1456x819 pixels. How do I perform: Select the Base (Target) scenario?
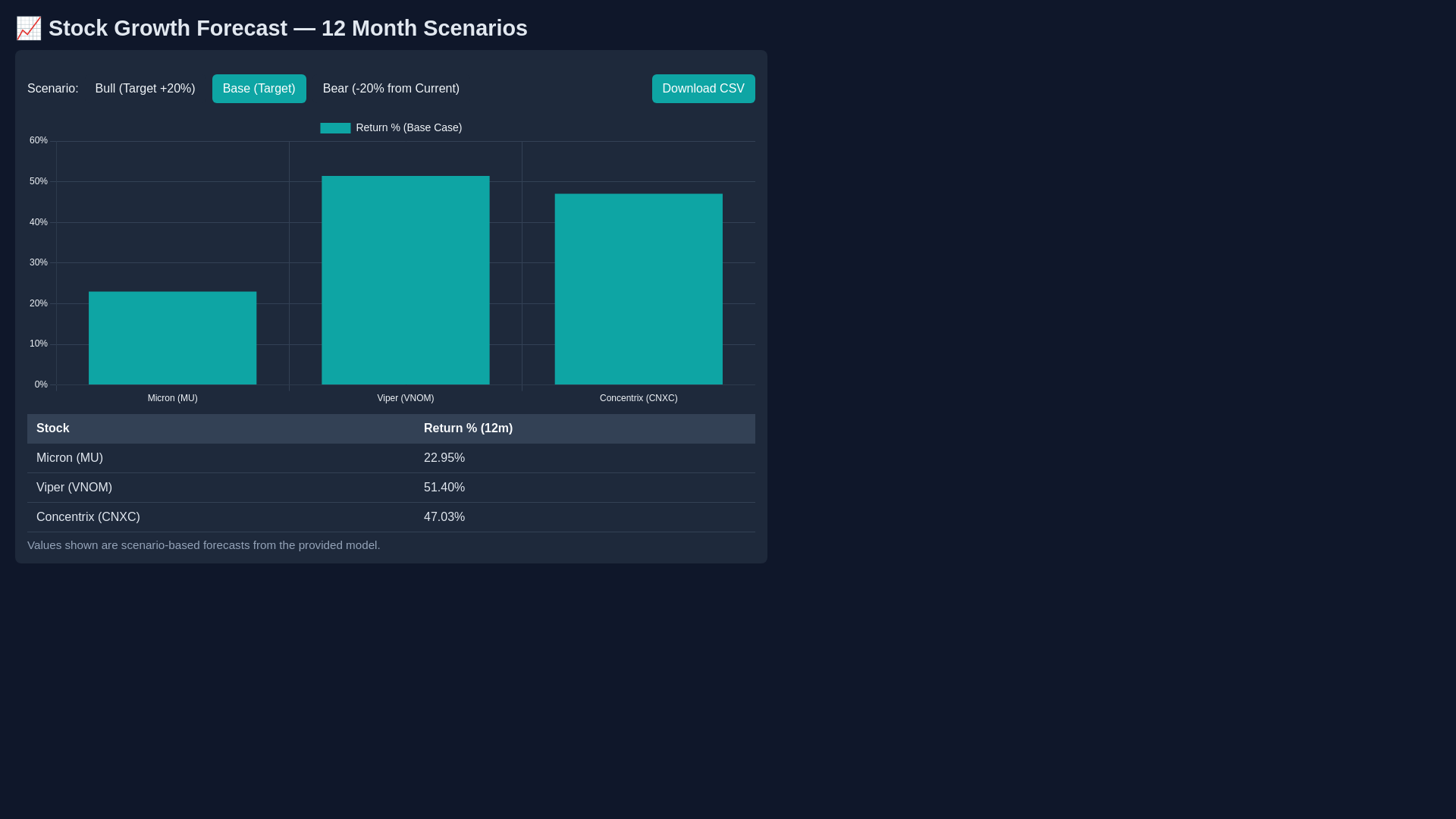click(x=259, y=89)
